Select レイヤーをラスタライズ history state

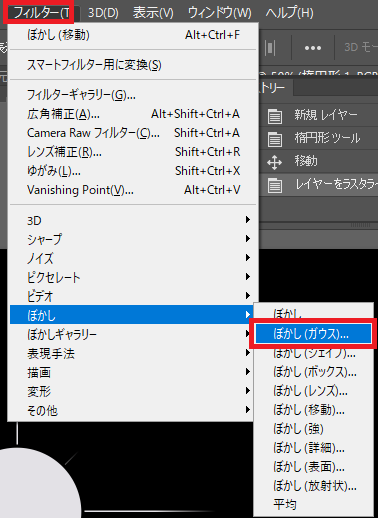(x=319, y=185)
